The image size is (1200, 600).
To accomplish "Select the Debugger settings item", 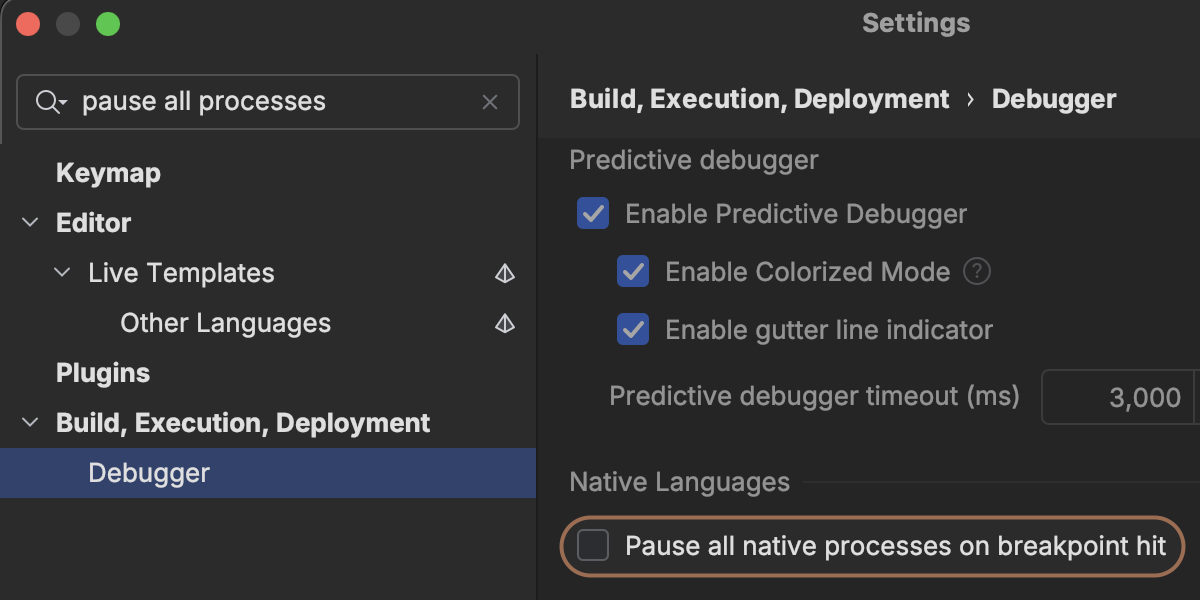I will pyautogui.click(x=149, y=473).
